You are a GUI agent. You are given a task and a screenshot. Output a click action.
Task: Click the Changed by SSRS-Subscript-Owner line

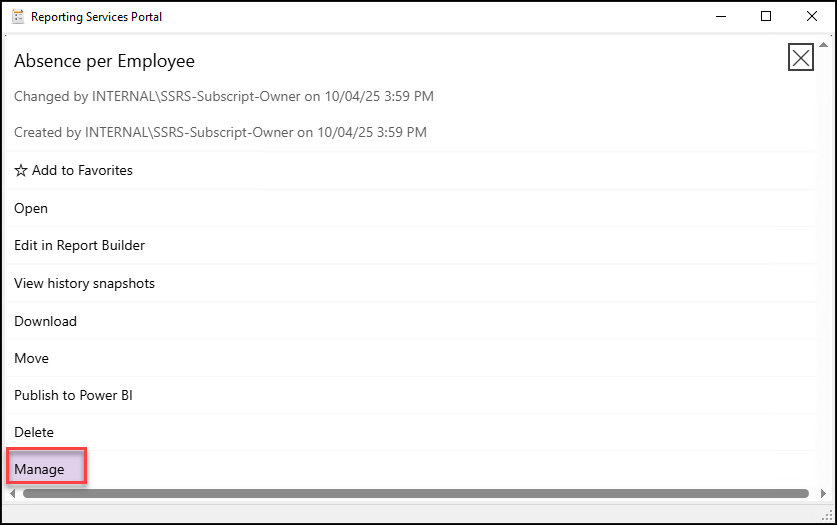[223, 97]
